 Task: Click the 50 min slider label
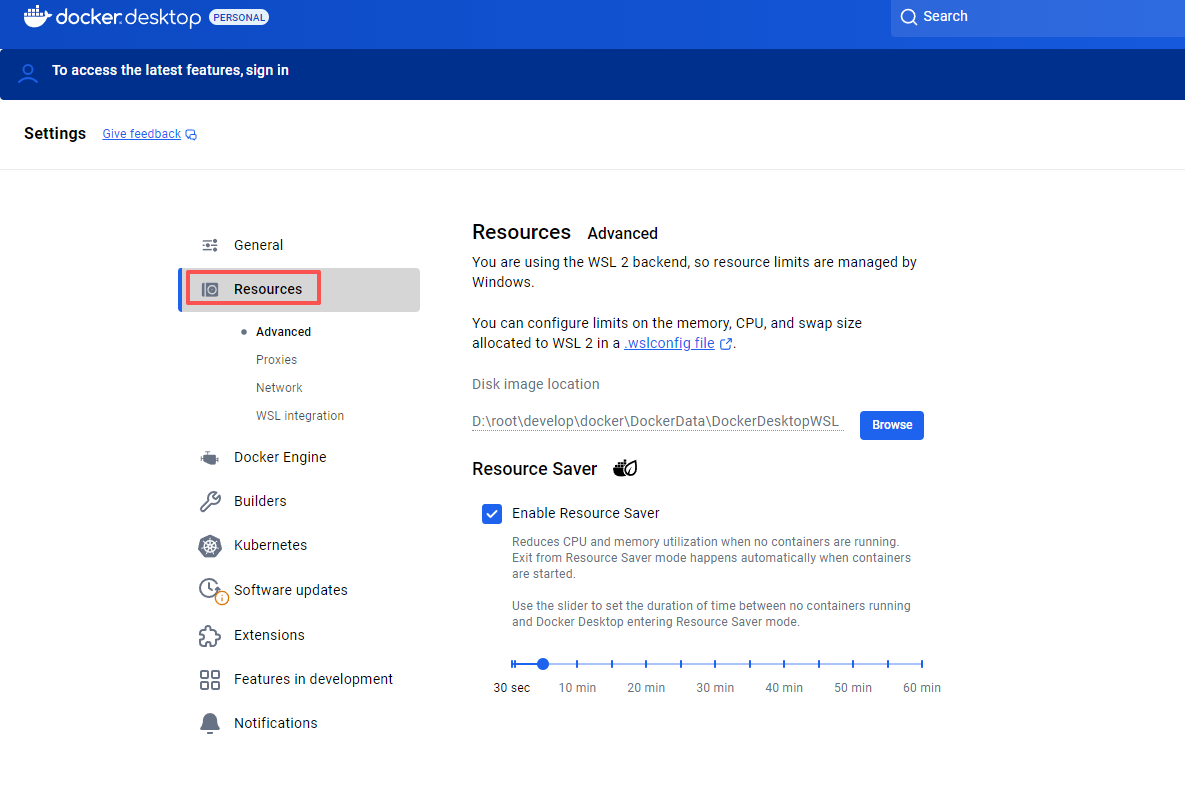pos(852,688)
